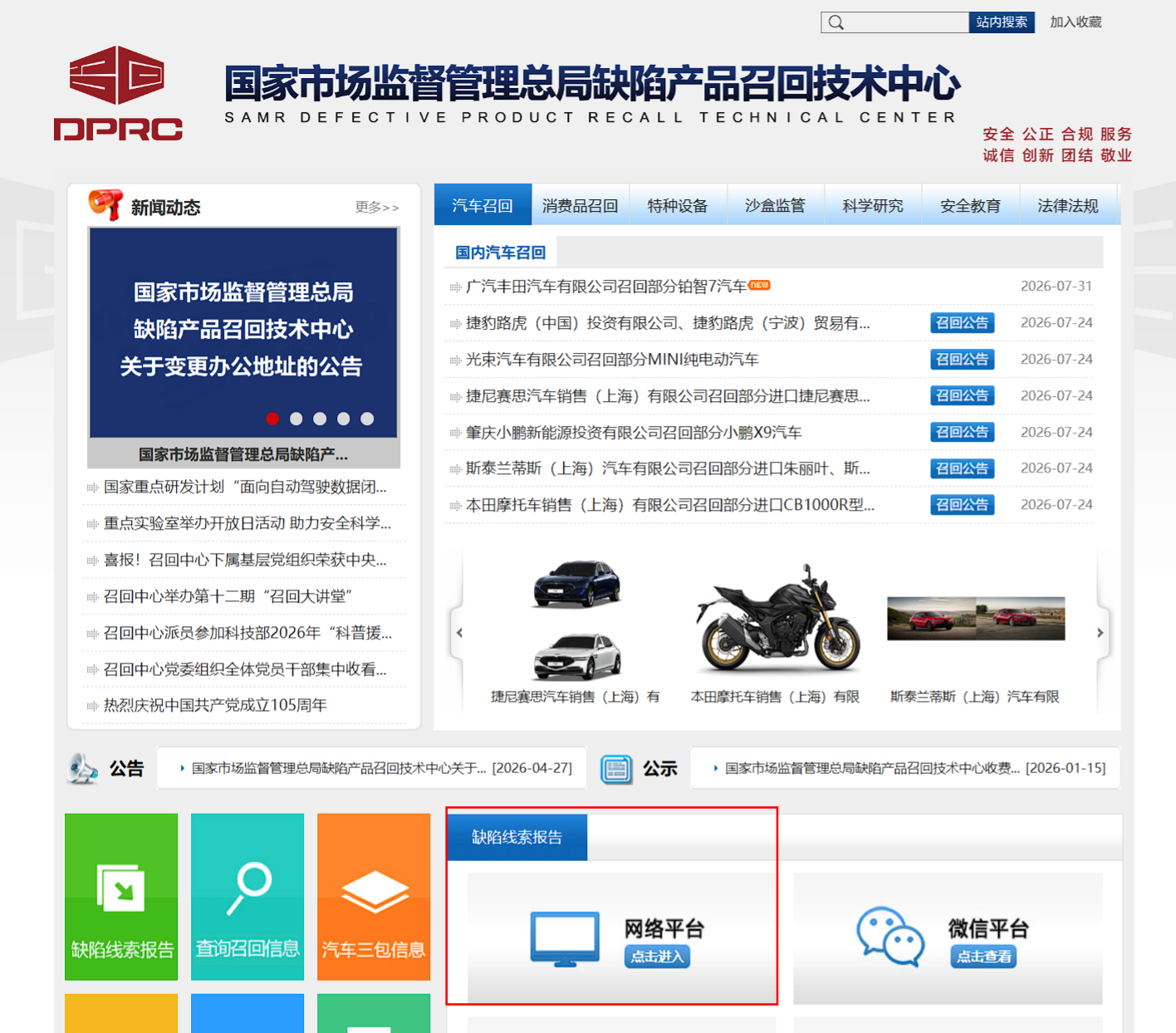Open the green 缺陷线索报告 tile
1176x1033 pixels.
121,897
